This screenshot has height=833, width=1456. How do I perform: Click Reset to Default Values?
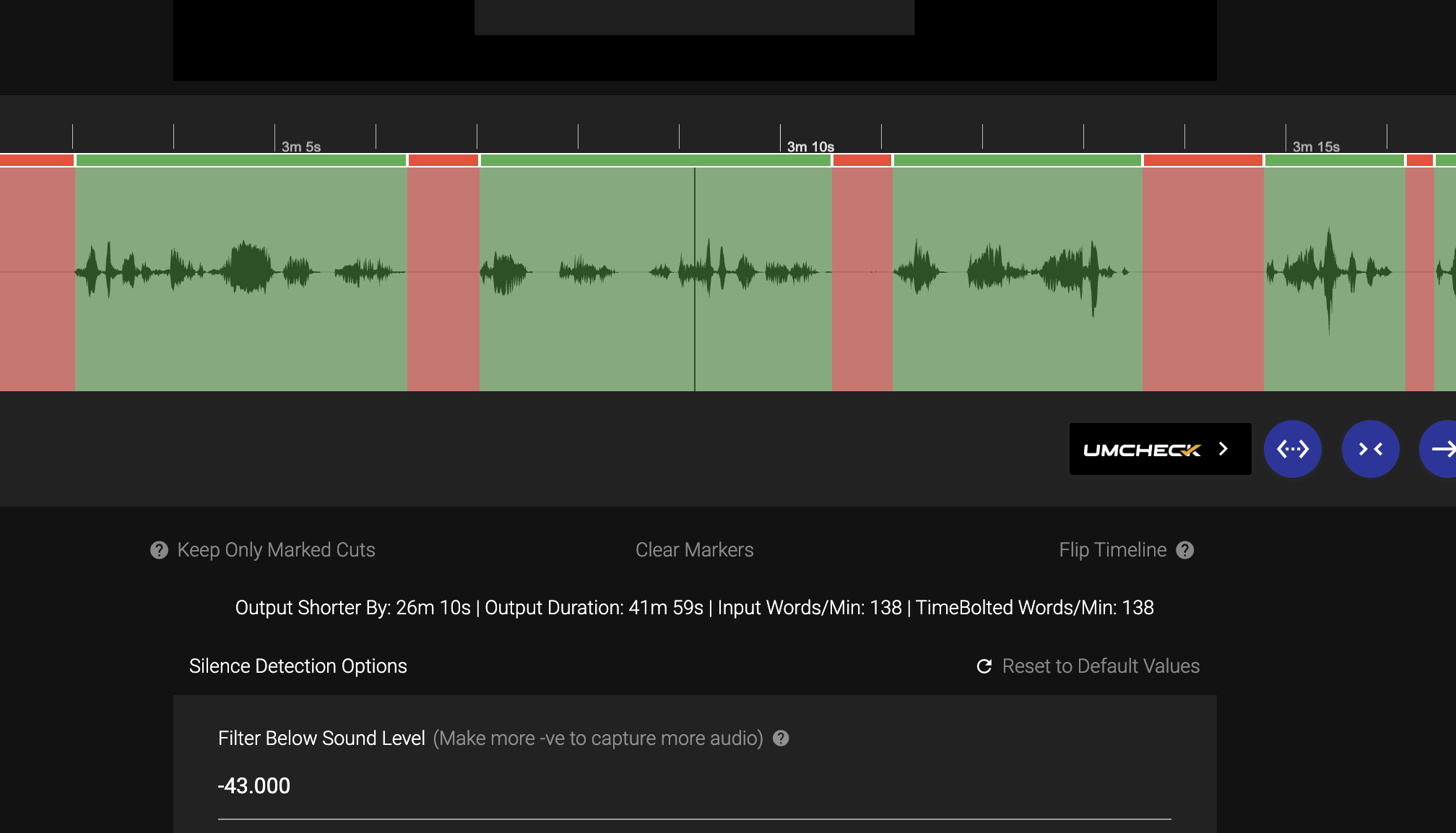pyautogui.click(x=1101, y=666)
